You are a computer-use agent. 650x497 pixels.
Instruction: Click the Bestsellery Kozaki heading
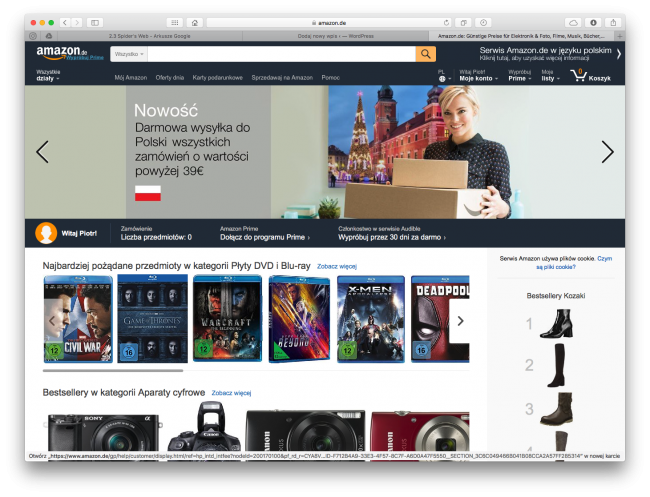(x=555, y=296)
